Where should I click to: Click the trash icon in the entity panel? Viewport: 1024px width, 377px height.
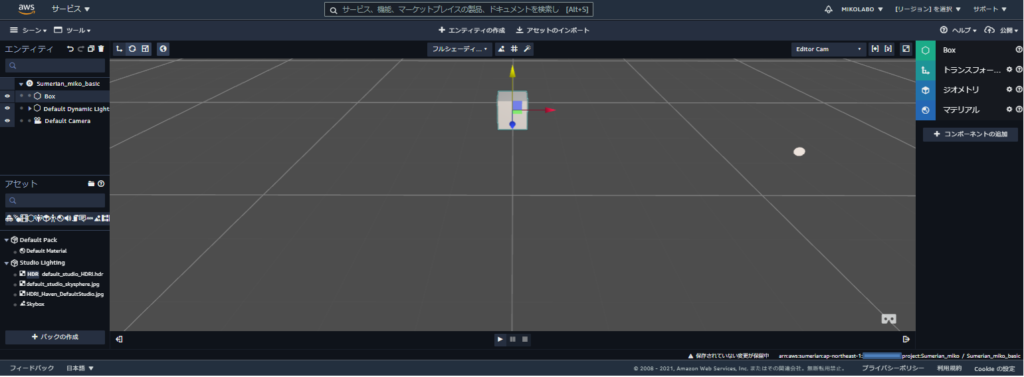click(101, 49)
